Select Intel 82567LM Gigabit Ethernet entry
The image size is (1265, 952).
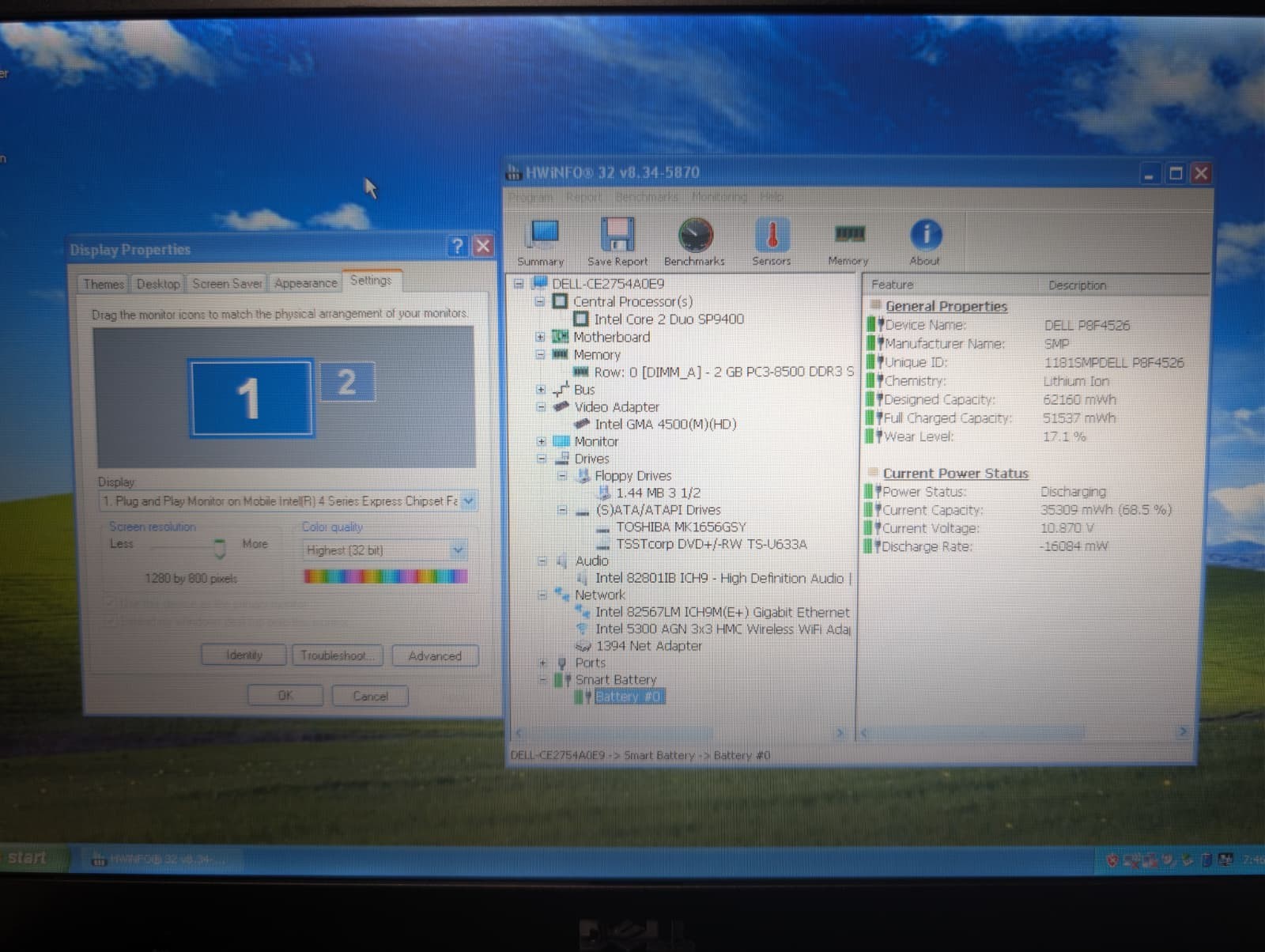(723, 612)
